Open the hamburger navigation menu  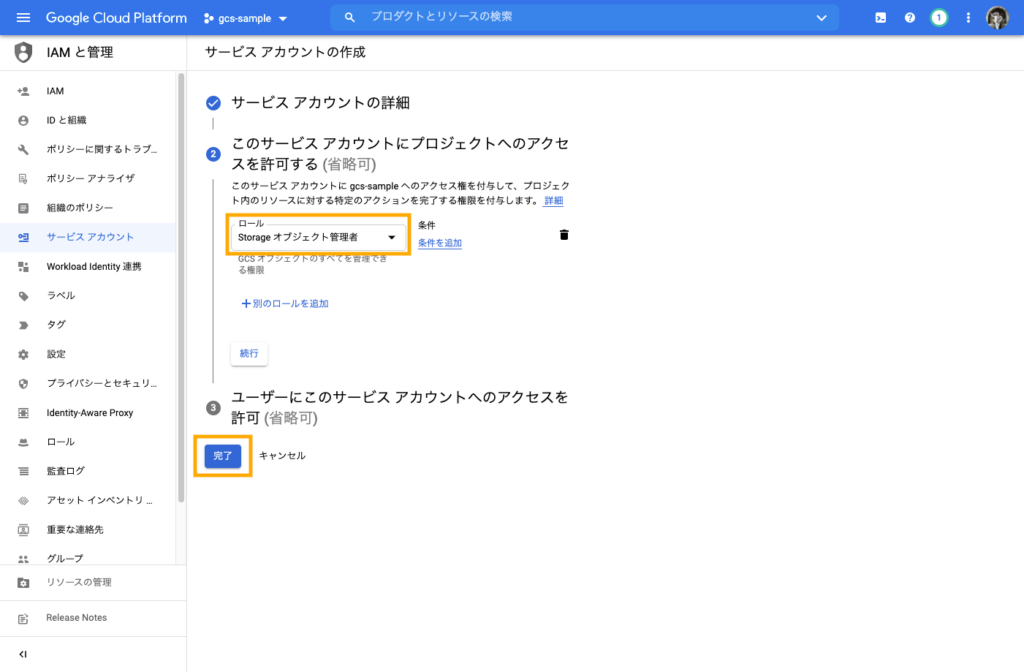click(23, 18)
